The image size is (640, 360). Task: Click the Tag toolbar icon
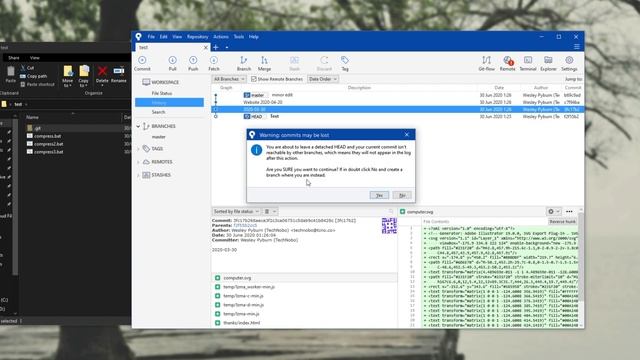click(345, 64)
